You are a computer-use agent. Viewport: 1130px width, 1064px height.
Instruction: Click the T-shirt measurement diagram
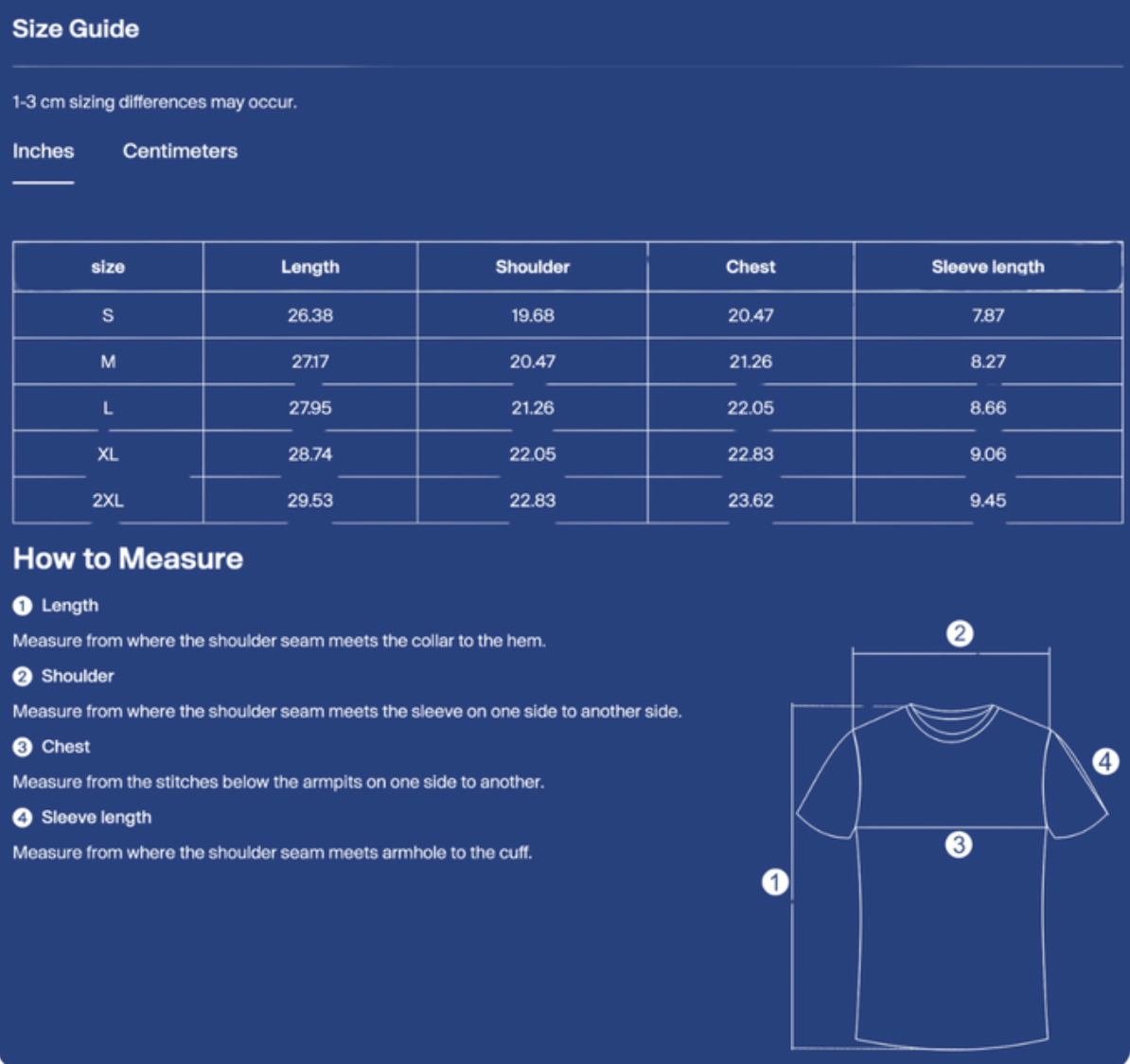pos(950,836)
